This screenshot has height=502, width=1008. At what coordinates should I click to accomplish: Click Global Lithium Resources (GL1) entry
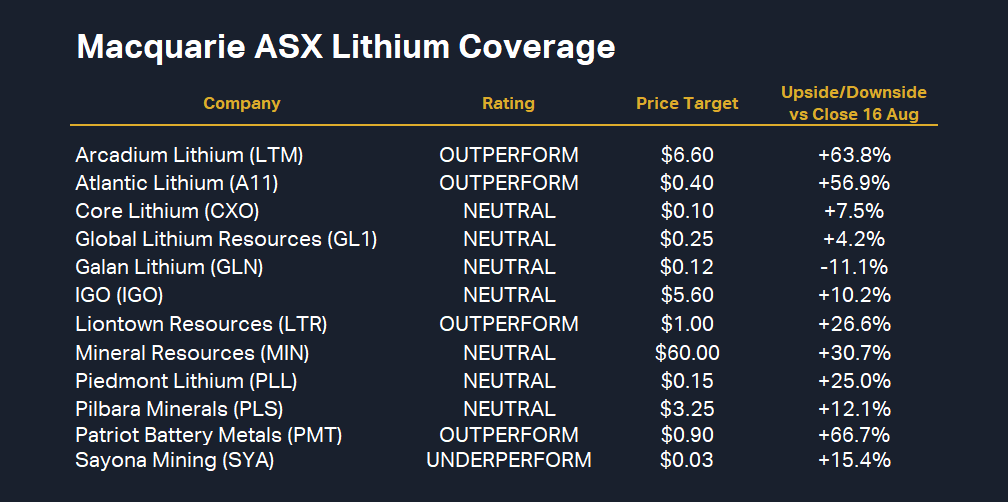(x=226, y=239)
